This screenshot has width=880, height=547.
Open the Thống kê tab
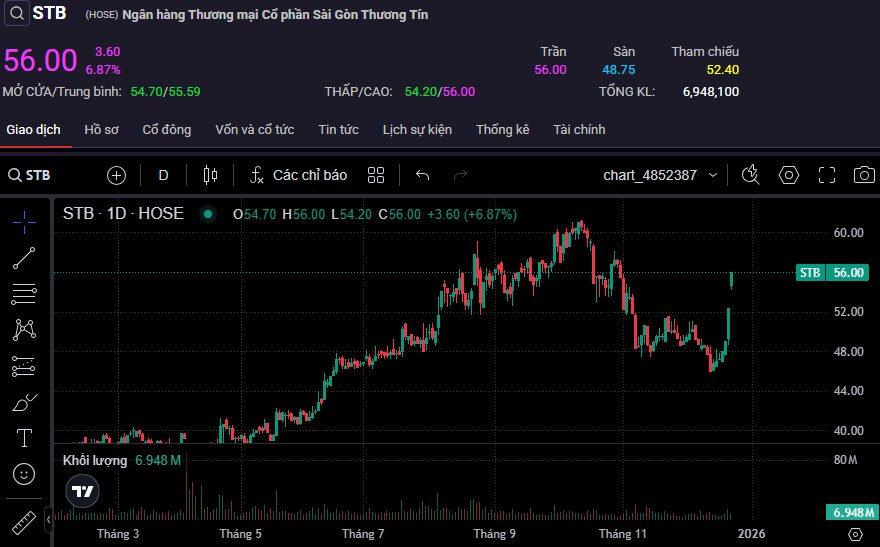[x=503, y=130]
